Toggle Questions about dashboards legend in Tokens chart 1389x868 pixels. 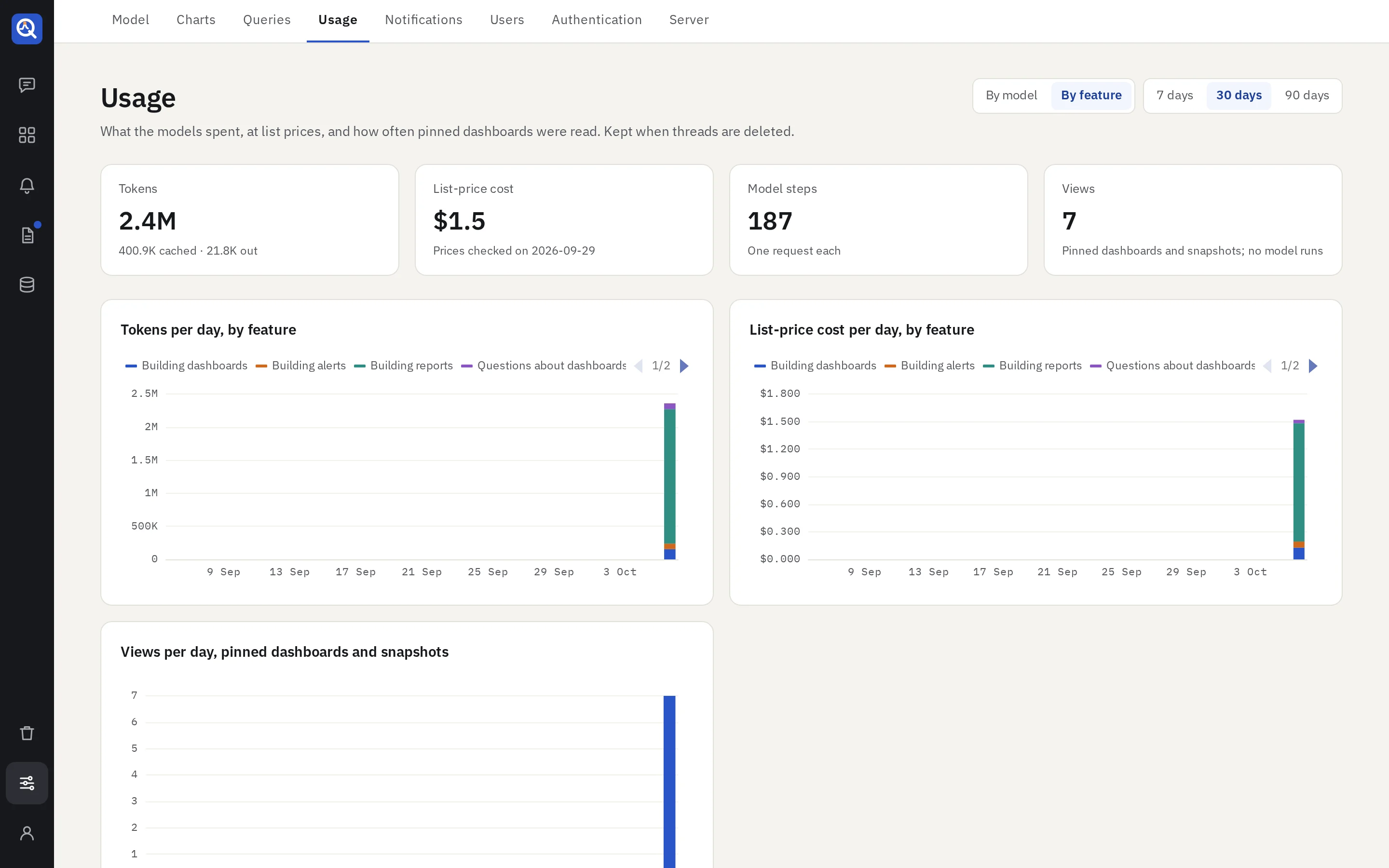click(x=544, y=366)
